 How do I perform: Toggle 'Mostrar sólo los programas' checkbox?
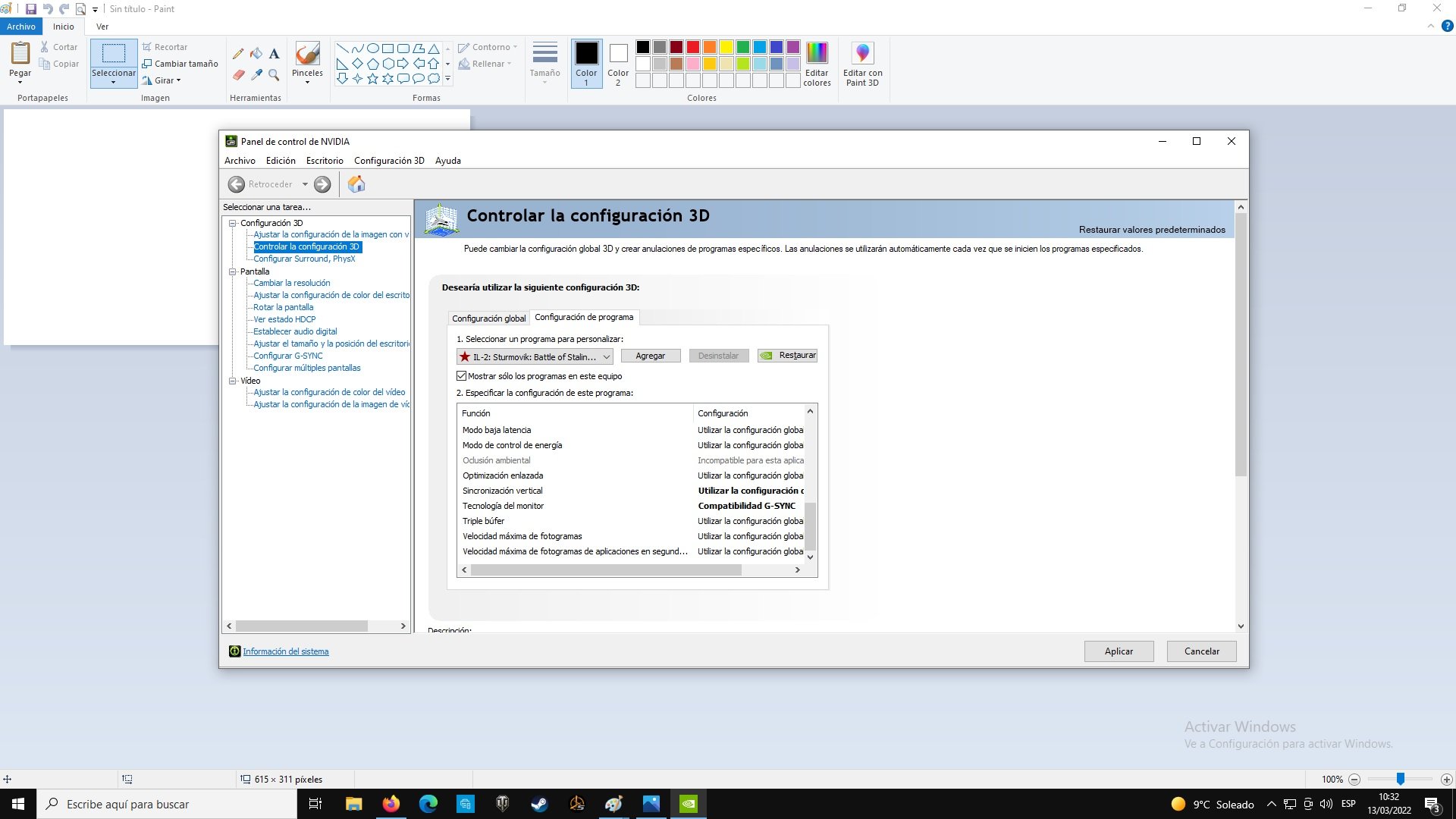tap(461, 376)
